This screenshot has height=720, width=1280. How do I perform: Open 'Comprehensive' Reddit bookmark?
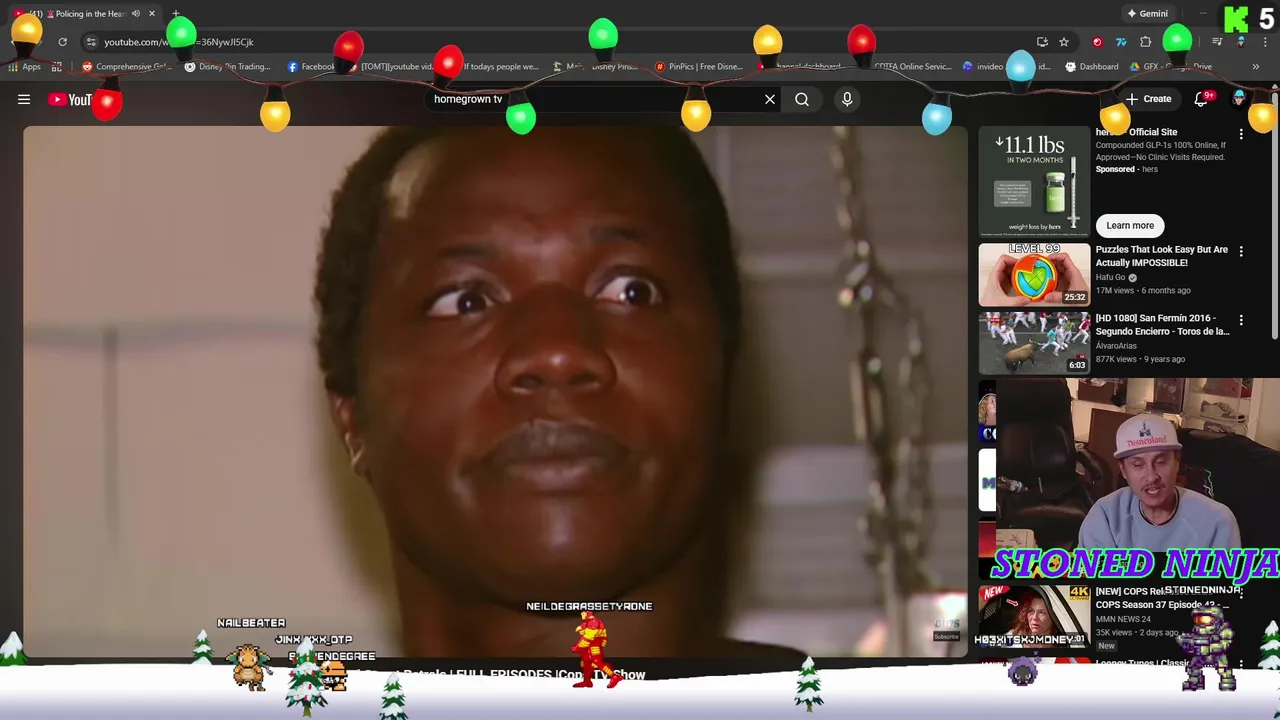[x=127, y=67]
